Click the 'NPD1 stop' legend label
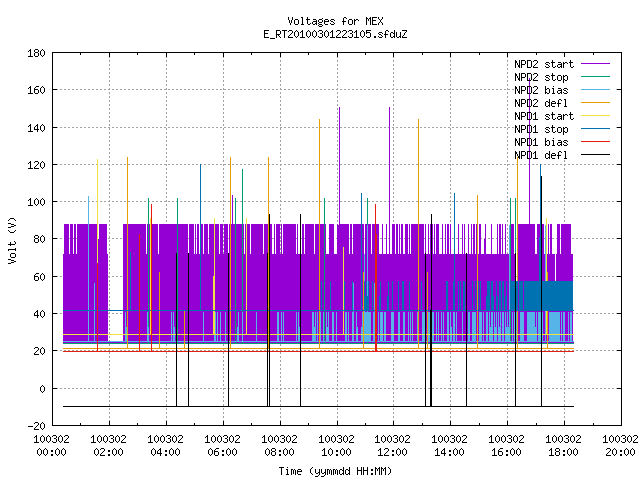Screen dimensions: 640x480 click(x=541, y=129)
